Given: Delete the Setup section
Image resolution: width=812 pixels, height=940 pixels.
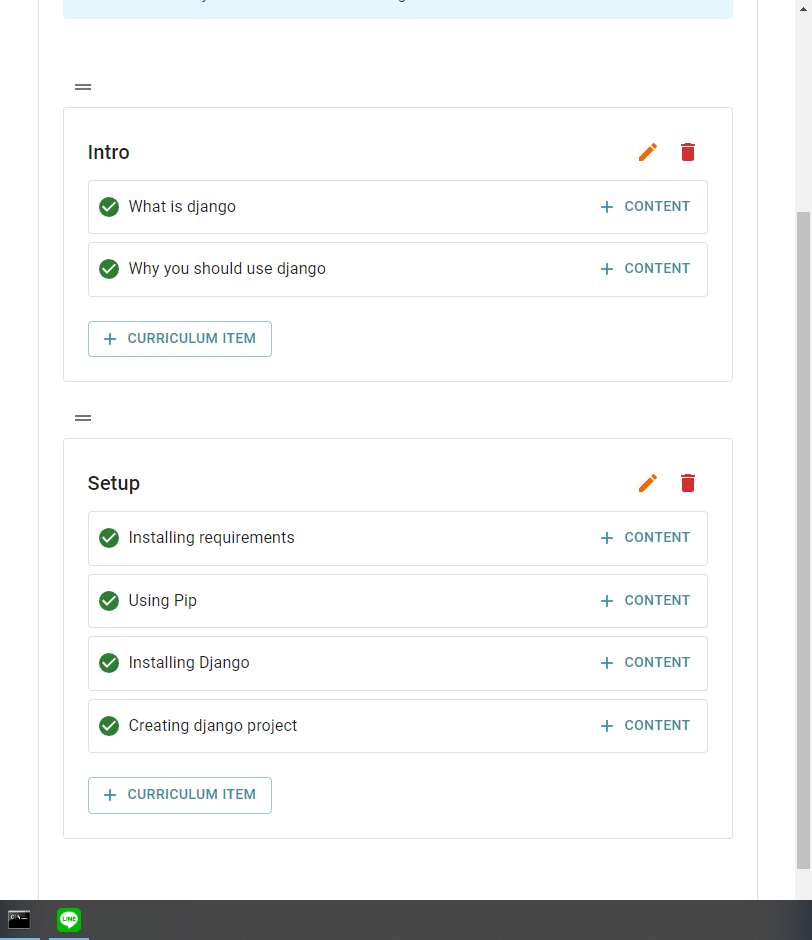Looking at the screenshot, I should pos(688,483).
